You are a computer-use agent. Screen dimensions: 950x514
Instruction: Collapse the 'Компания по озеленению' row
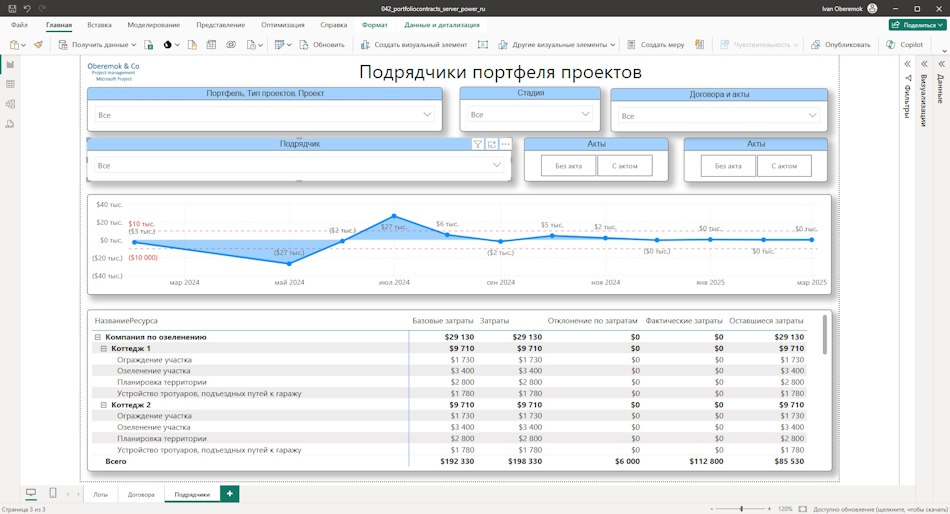98,337
